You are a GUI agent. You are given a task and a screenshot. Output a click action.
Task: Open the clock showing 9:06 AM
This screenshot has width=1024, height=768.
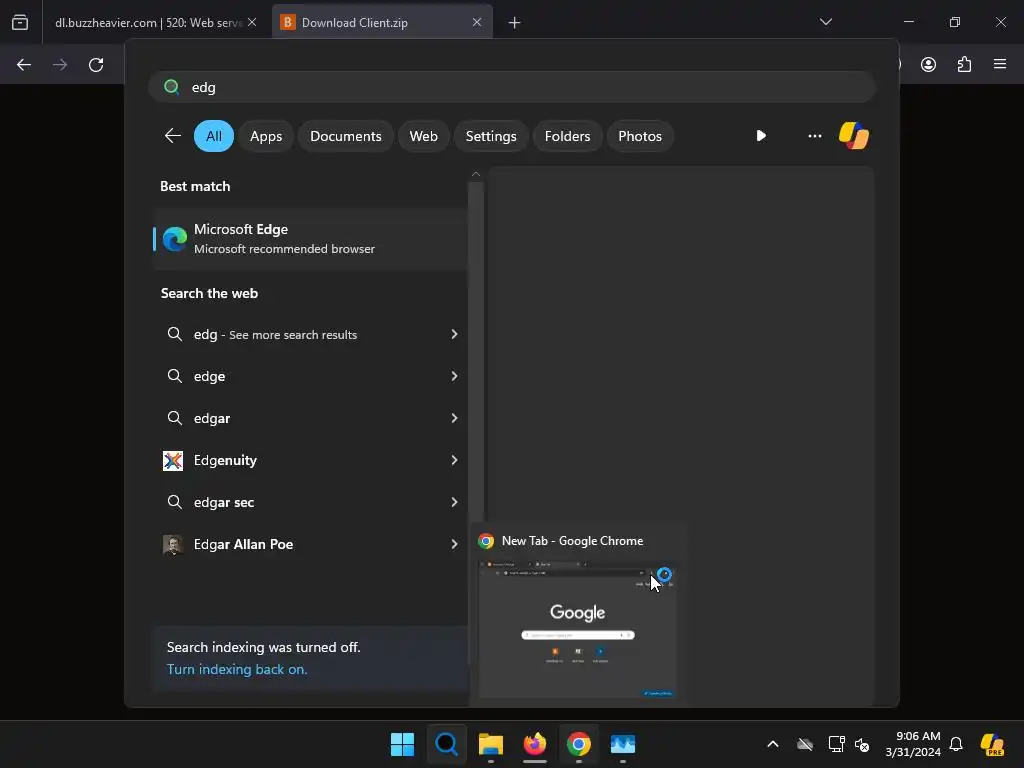913,744
